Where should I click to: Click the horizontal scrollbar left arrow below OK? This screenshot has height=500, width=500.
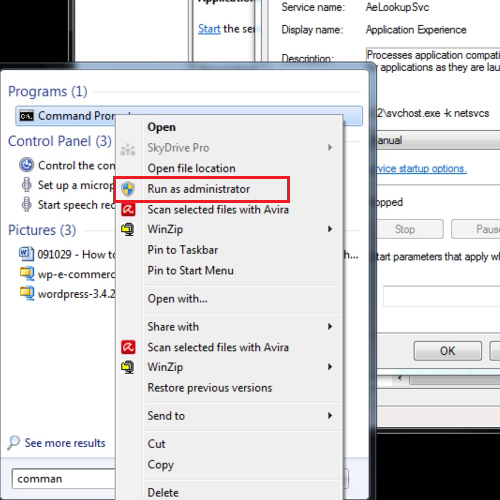(x=400, y=378)
